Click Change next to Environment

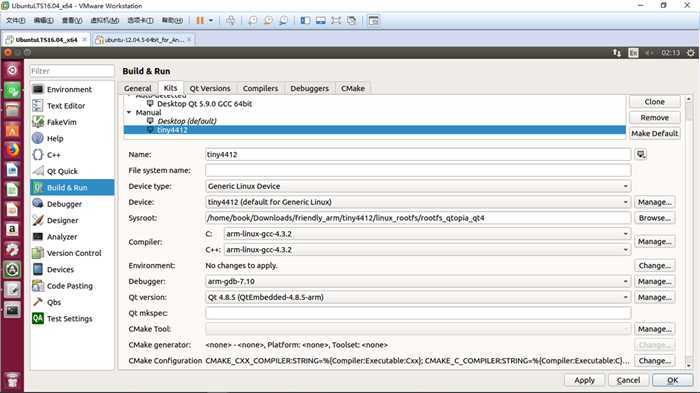(x=654, y=266)
